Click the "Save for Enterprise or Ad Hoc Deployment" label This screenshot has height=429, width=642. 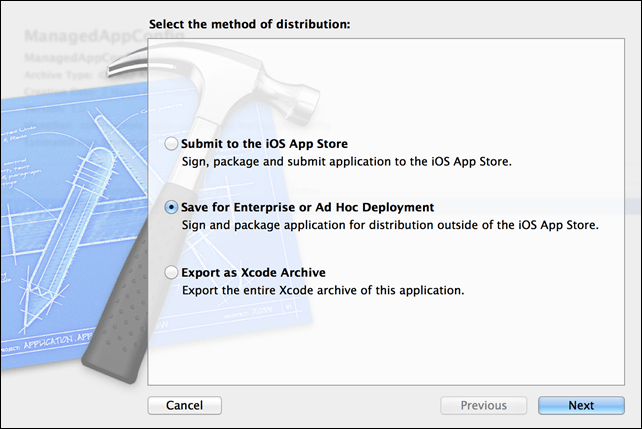[307, 207]
